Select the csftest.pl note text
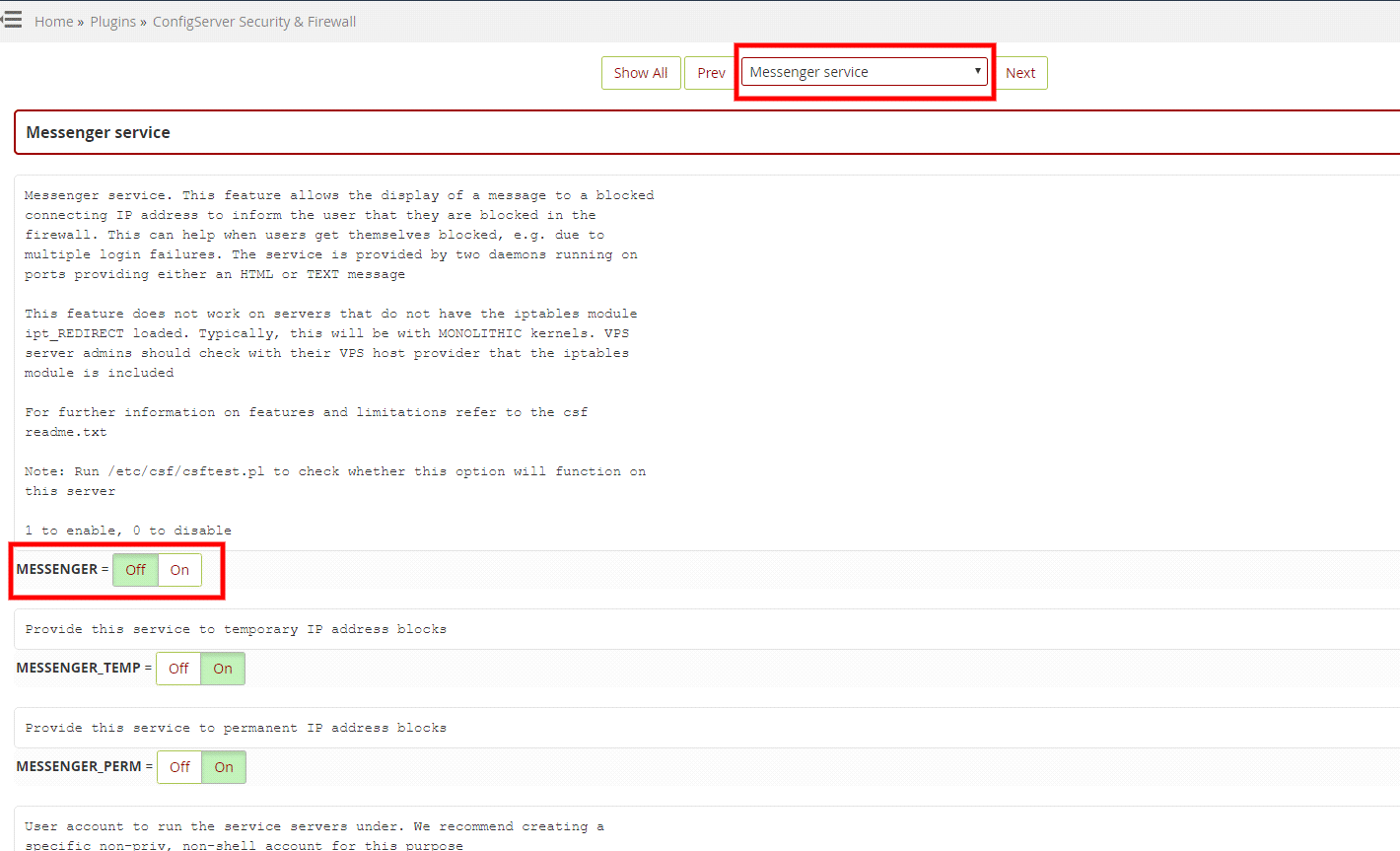This screenshot has height=851, width=1400. [335, 470]
